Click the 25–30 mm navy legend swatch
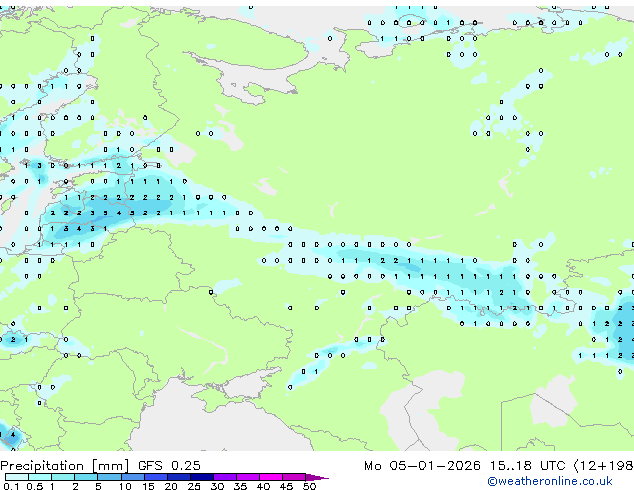The image size is (634, 490). (x=201, y=477)
